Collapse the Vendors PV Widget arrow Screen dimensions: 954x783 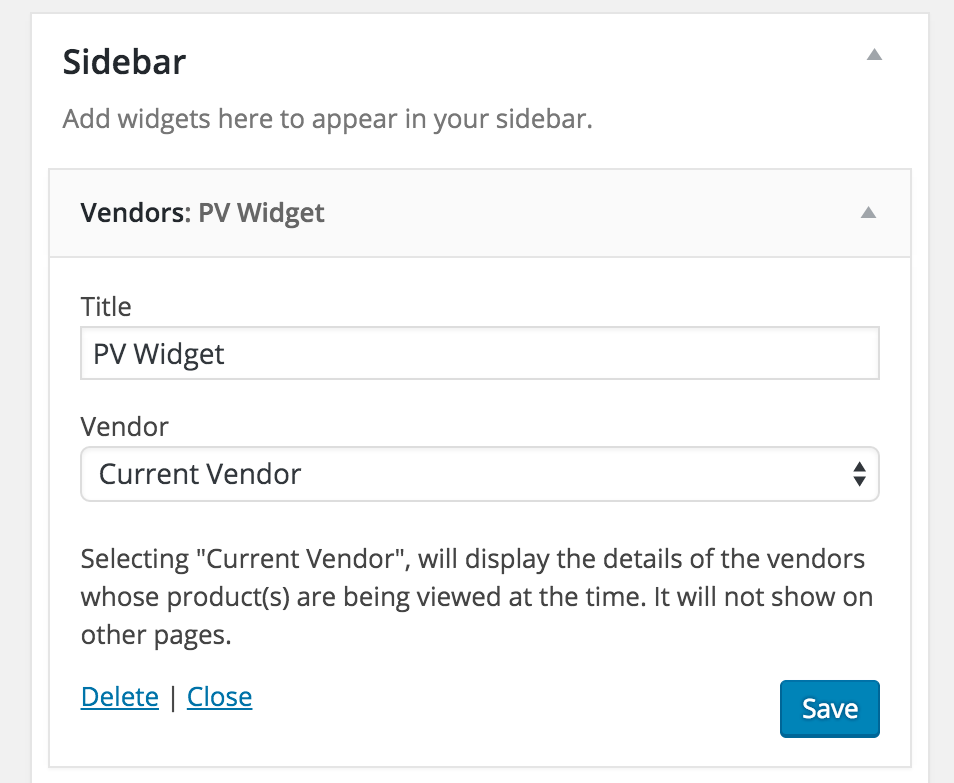869,212
